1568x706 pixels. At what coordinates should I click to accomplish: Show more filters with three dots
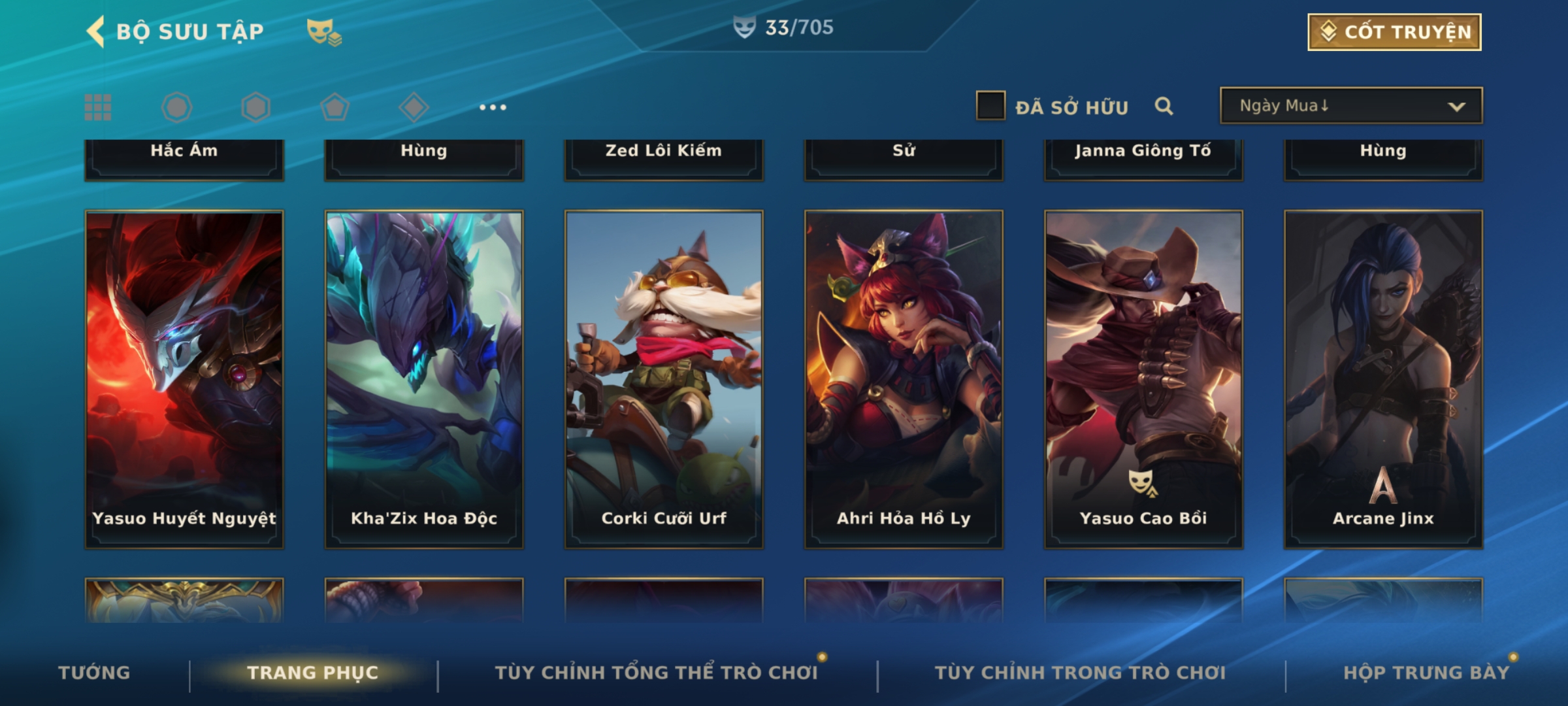(x=493, y=107)
